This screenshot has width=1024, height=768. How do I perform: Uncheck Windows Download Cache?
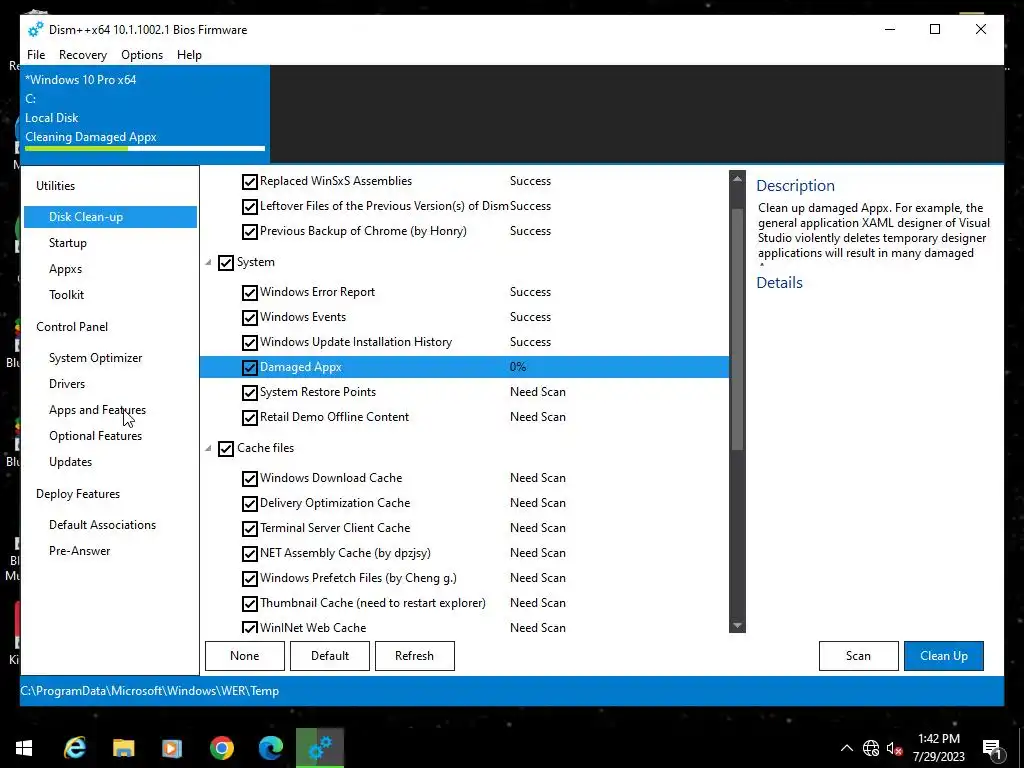(x=249, y=479)
